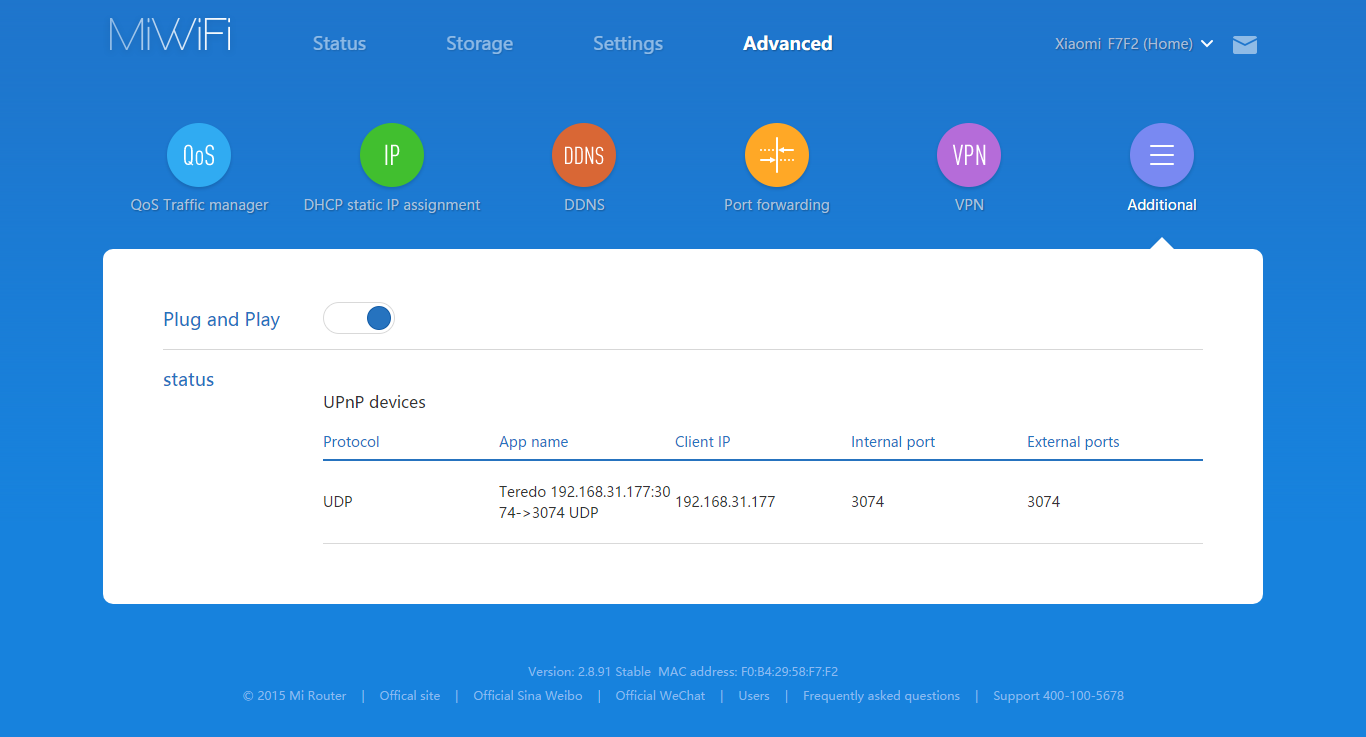This screenshot has height=737, width=1366.
Task: Switch to the Status tab
Action: (x=339, y=44)
